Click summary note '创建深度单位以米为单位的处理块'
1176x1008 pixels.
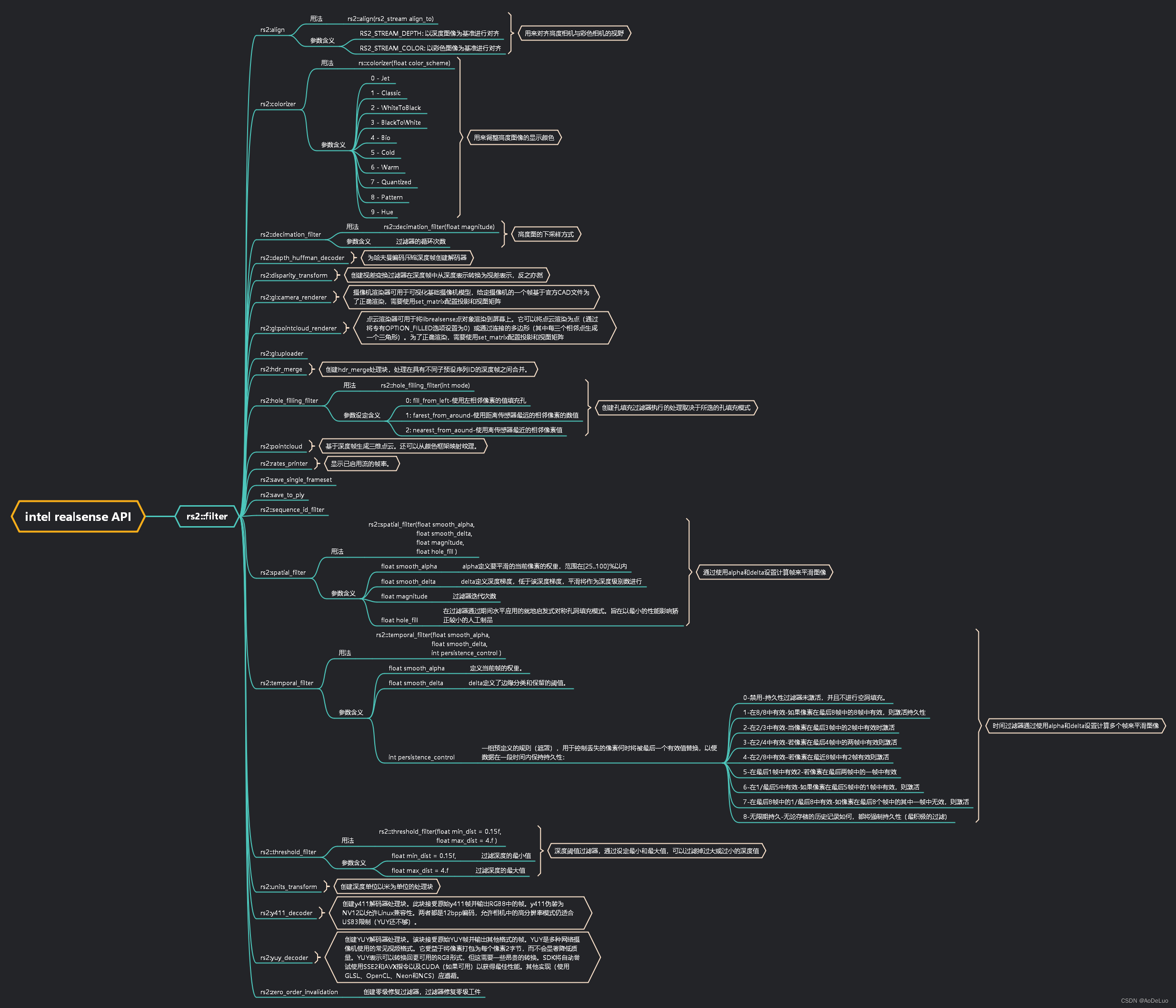click(387, 887)
